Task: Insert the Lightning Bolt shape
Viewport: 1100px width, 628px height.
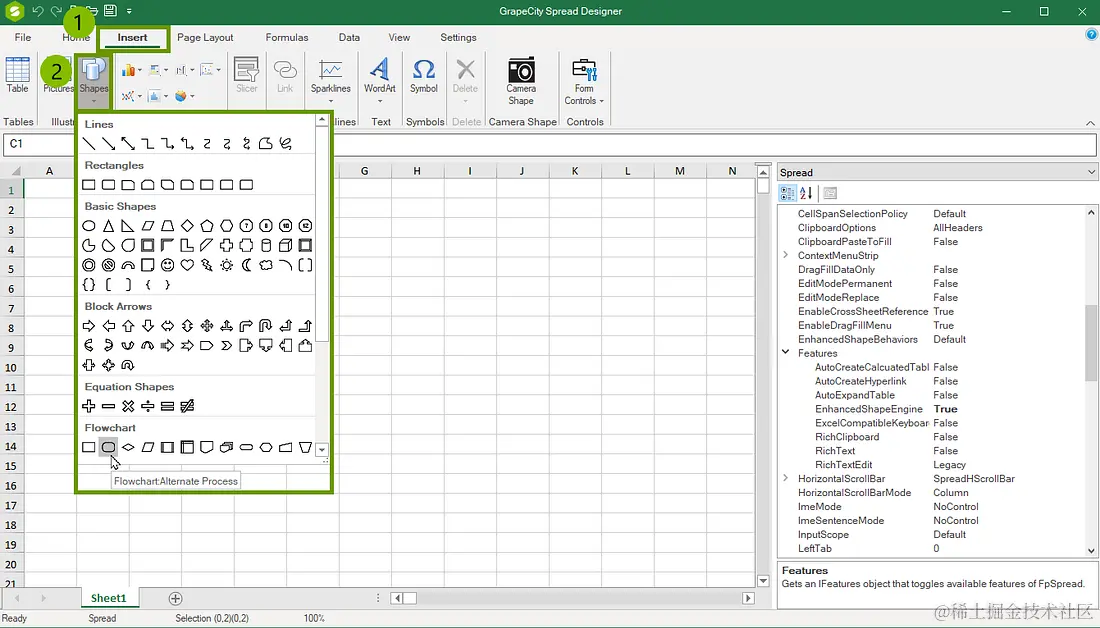Action: click(206, 265)
